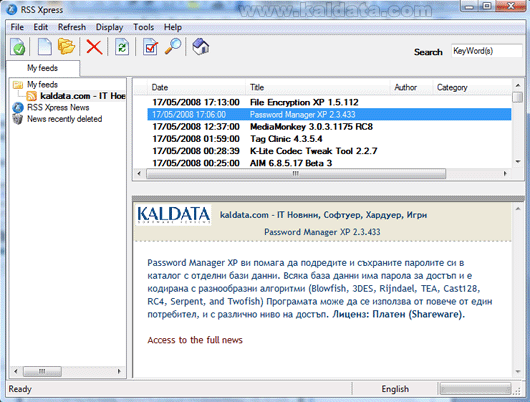
Task: Switch to the My feeds tab
Action: tap(43, 68)
